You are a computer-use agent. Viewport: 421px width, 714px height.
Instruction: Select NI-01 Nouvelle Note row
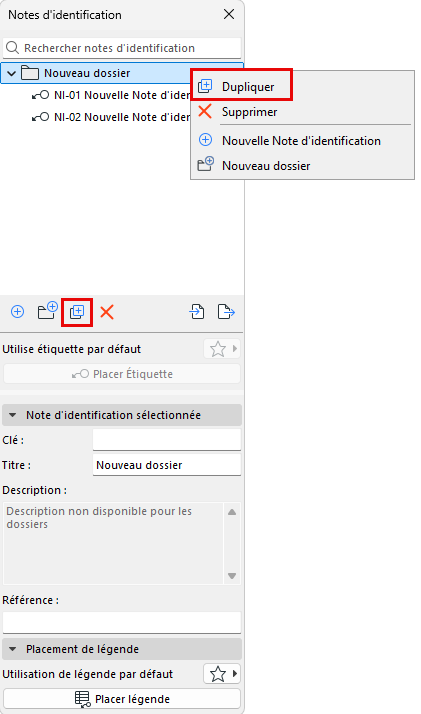[111, 95]
